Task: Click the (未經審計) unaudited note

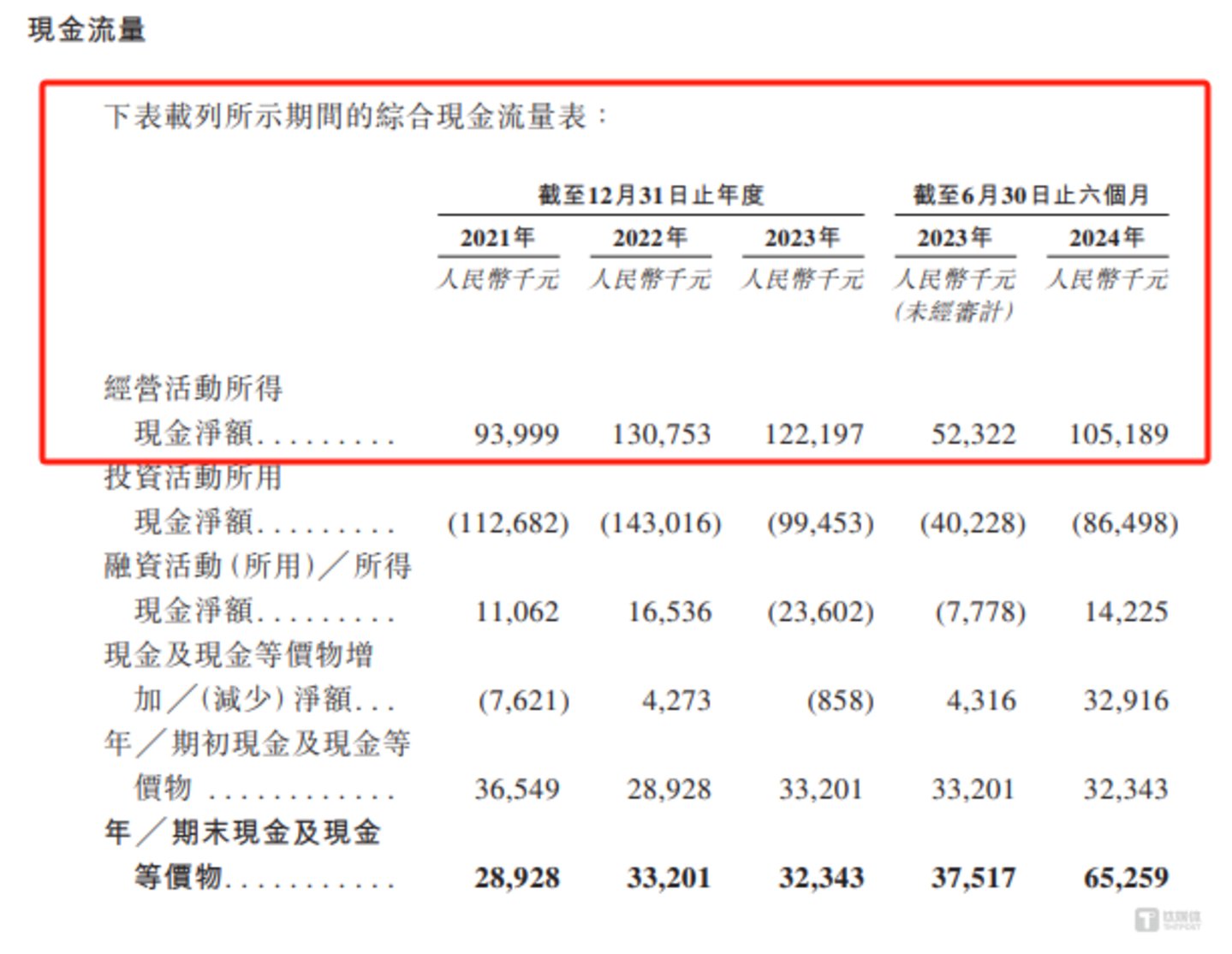Action: tap(954, 312)
